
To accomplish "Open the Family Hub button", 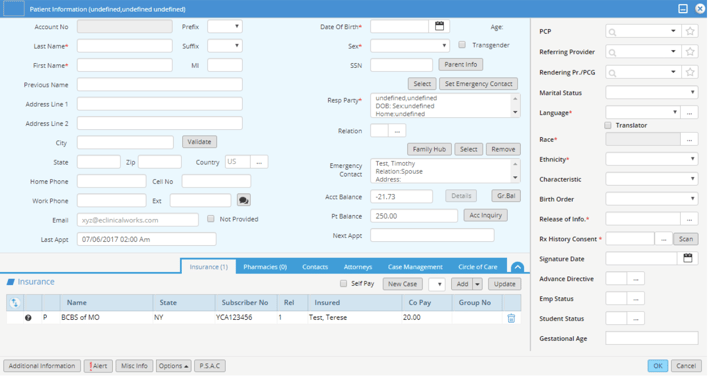I will click(429, 149).
